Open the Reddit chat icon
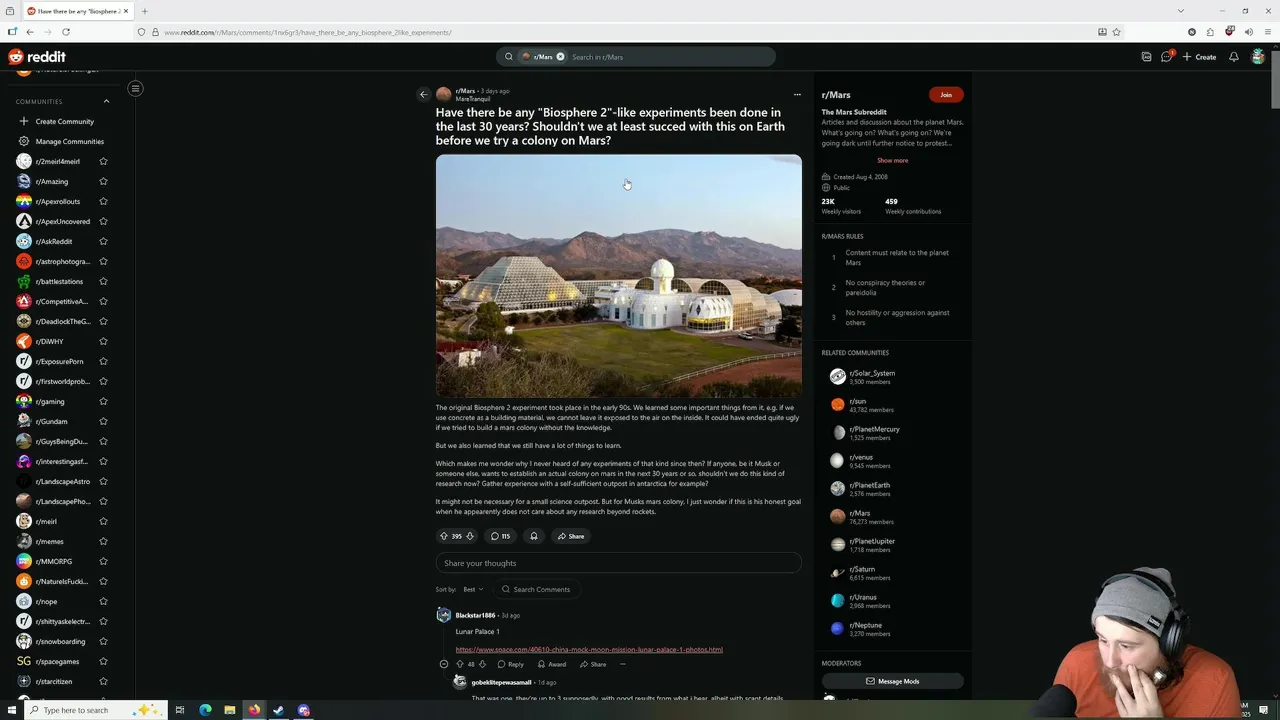The image size is (1280, 720). [1166, 57]
